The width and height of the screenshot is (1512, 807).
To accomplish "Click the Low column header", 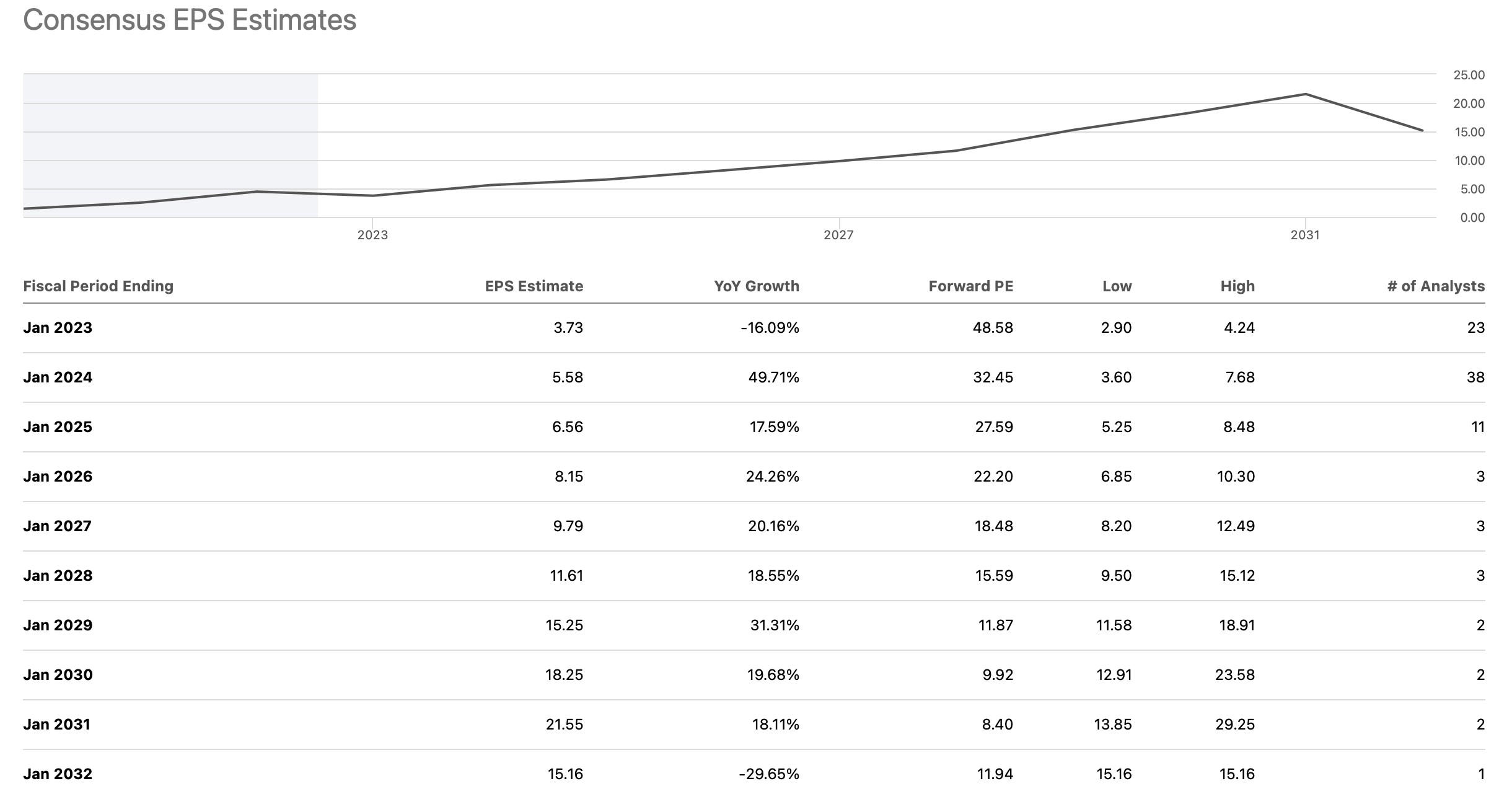I will [1117, 286].
